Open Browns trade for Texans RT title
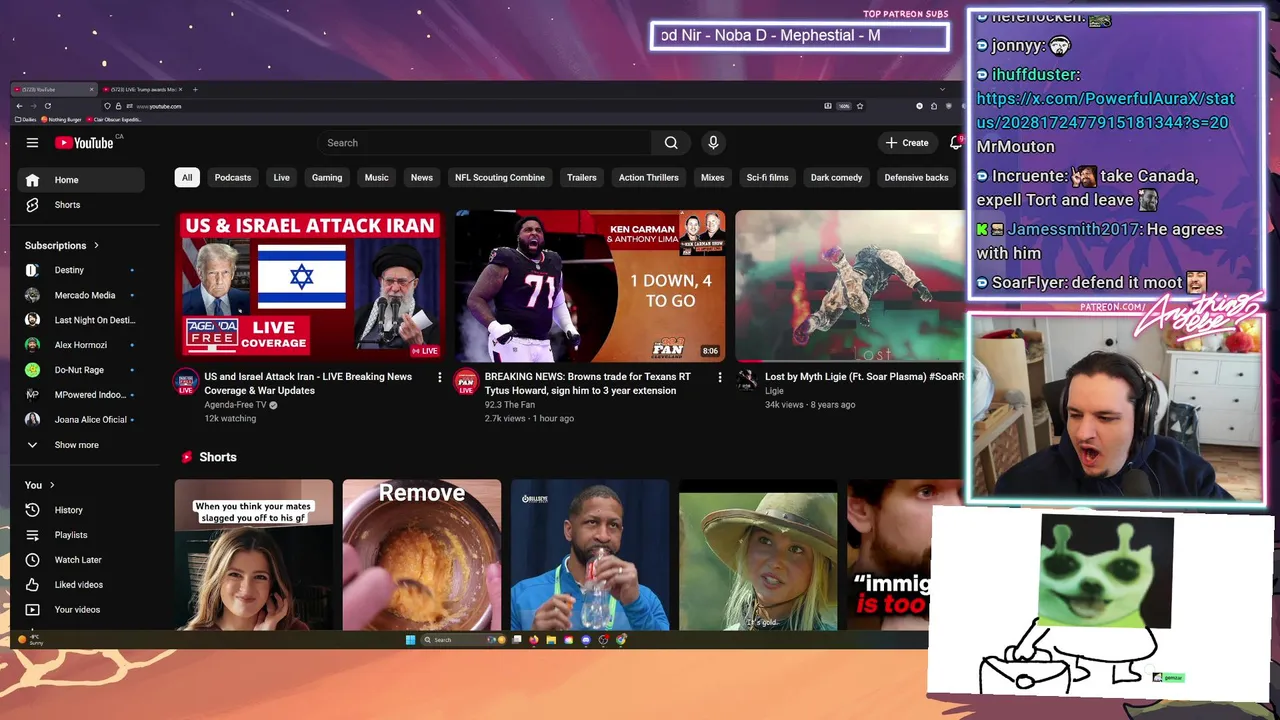Image resolution: width=1280 pixels, height=720 pixels. pos(588,383)
